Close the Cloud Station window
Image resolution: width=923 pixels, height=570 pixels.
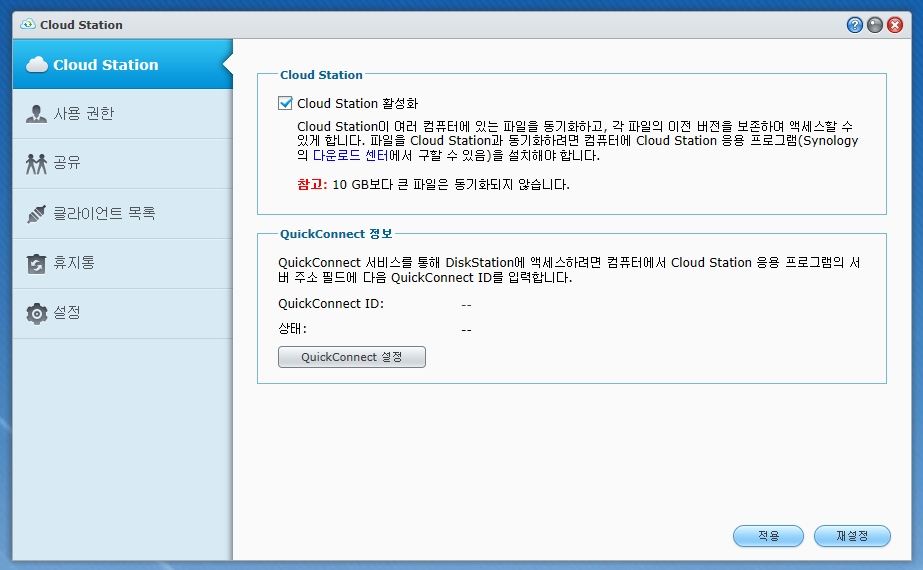pyautogui.click(x=894, y=25)
